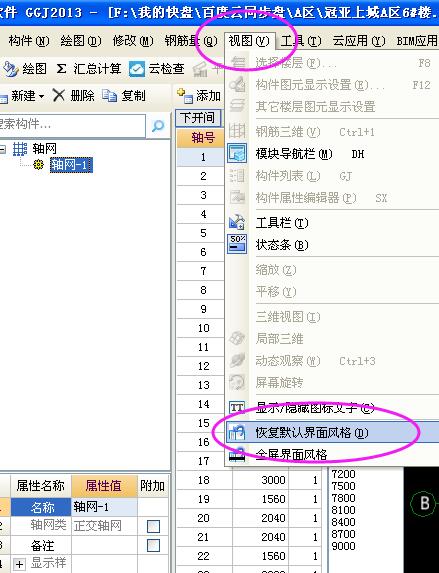Open the 修改(M) menu
Viewport: 439px width, 573px height.
(x=133, y=41)
